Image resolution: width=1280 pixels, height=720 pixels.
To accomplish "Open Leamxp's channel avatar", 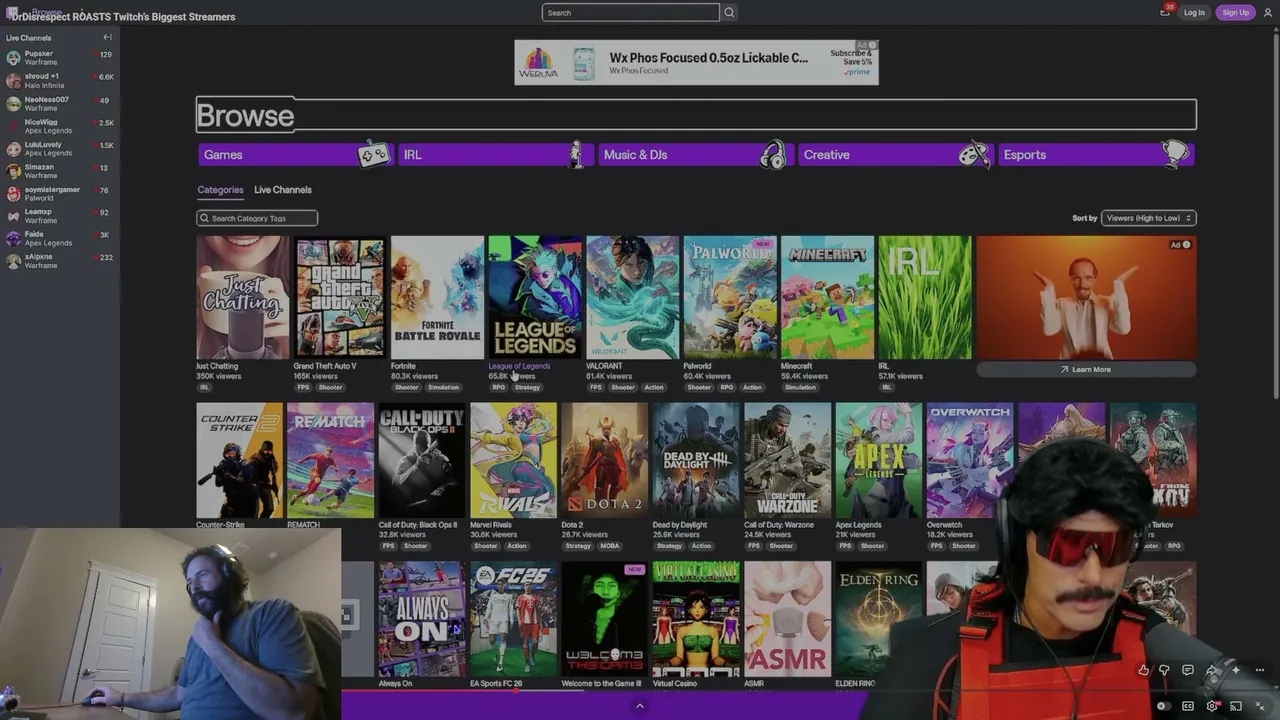I will tap(13, 216).
